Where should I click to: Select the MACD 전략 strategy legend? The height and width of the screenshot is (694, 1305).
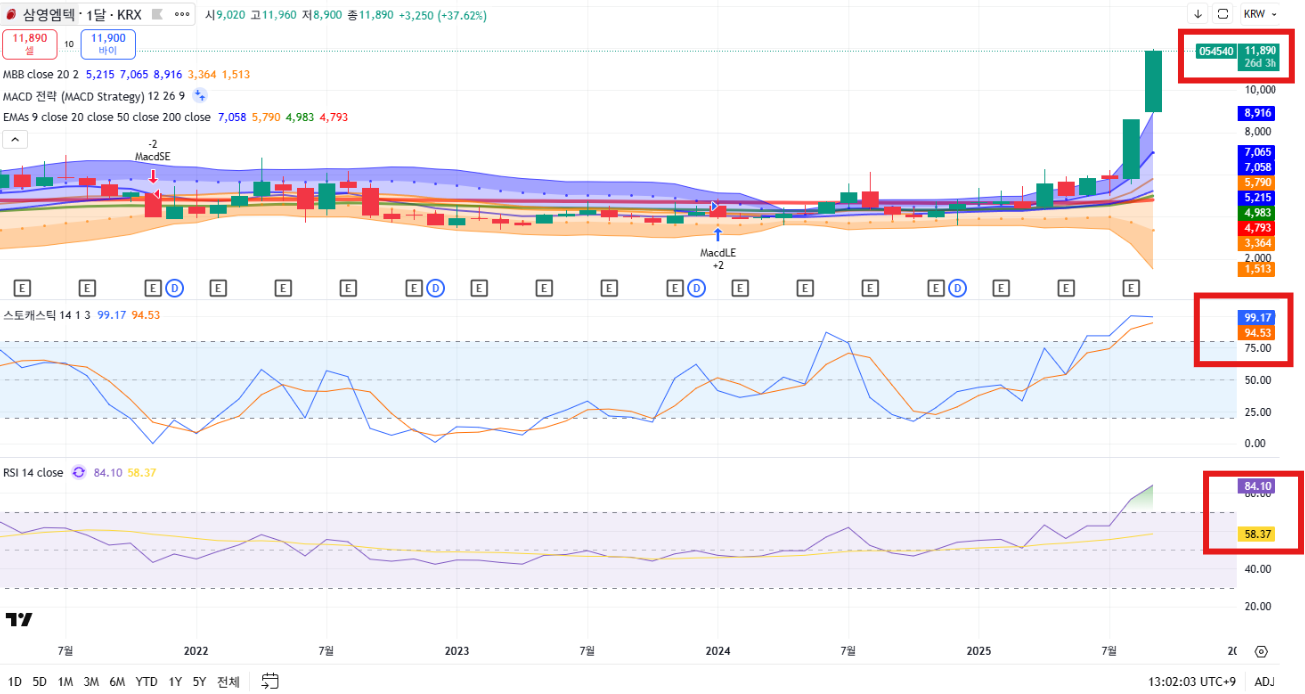tap(94, 96)
